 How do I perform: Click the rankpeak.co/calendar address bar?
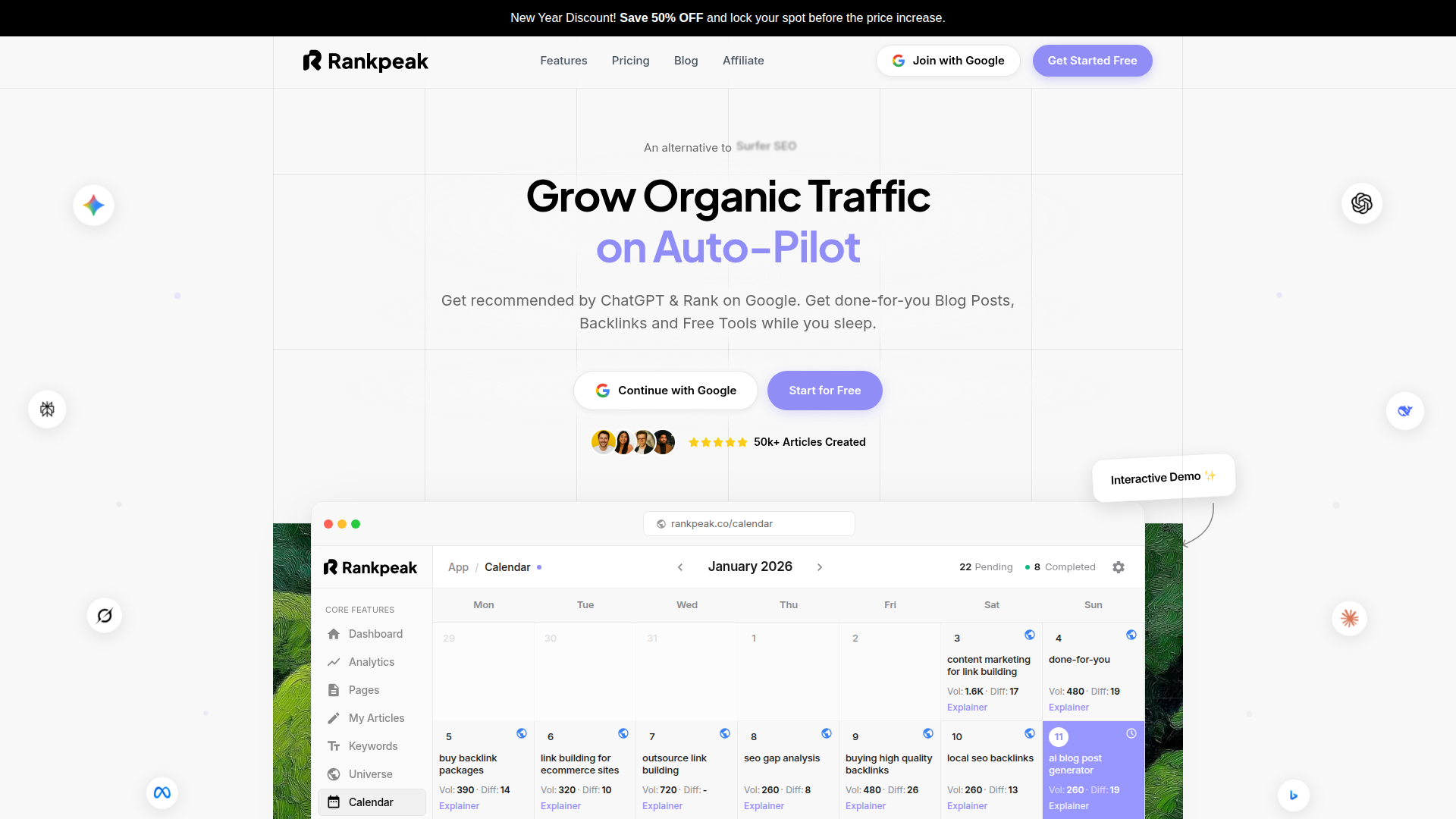tap(748, 523)
